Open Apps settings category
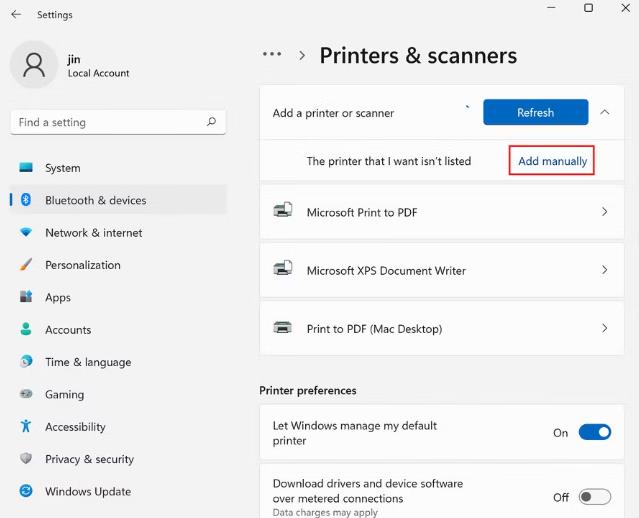This screenshot has width=639, height=518. coord(118,297)
